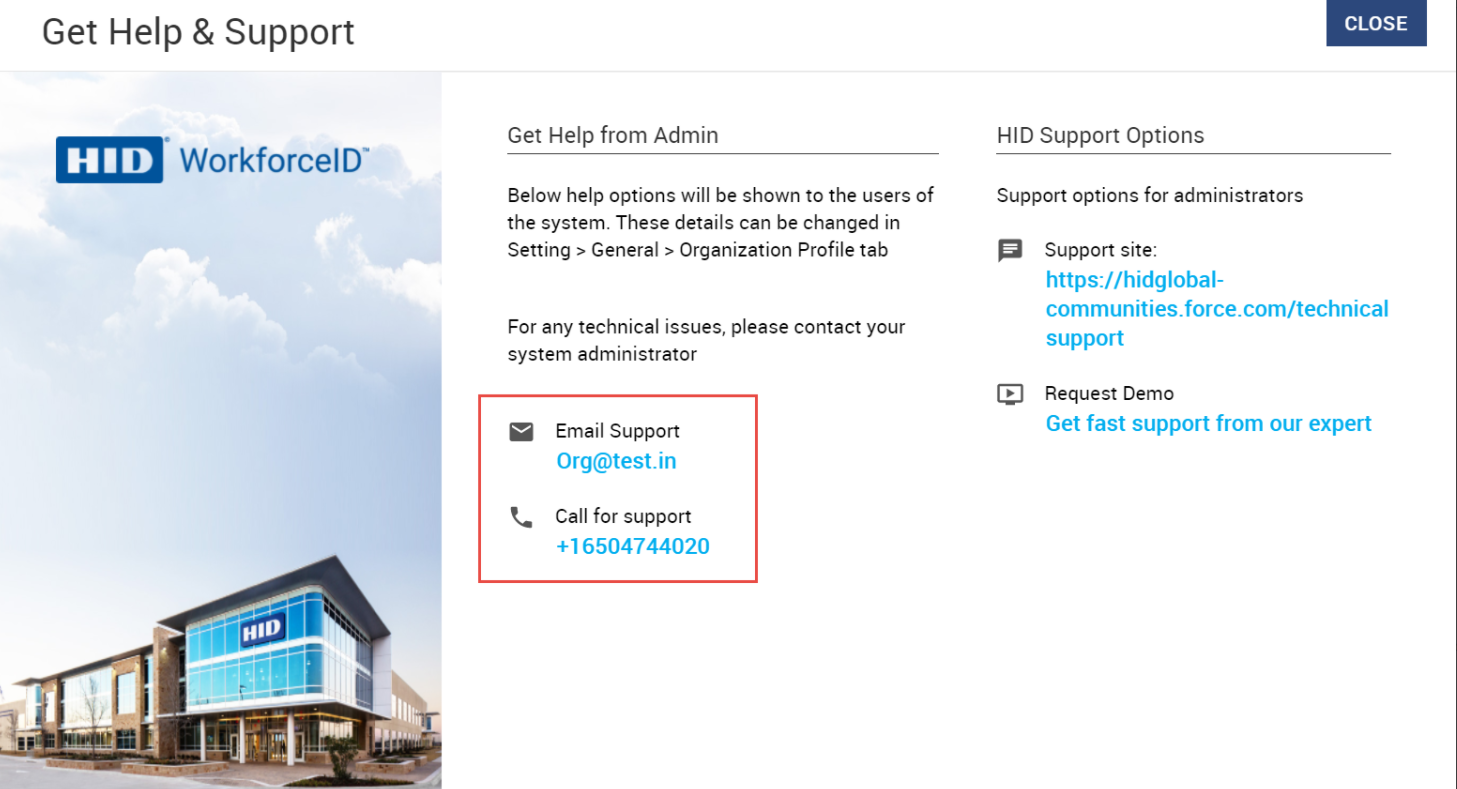Click the chat bubble icon beside Support site

pyautogui.click(x=1010, y=250)
